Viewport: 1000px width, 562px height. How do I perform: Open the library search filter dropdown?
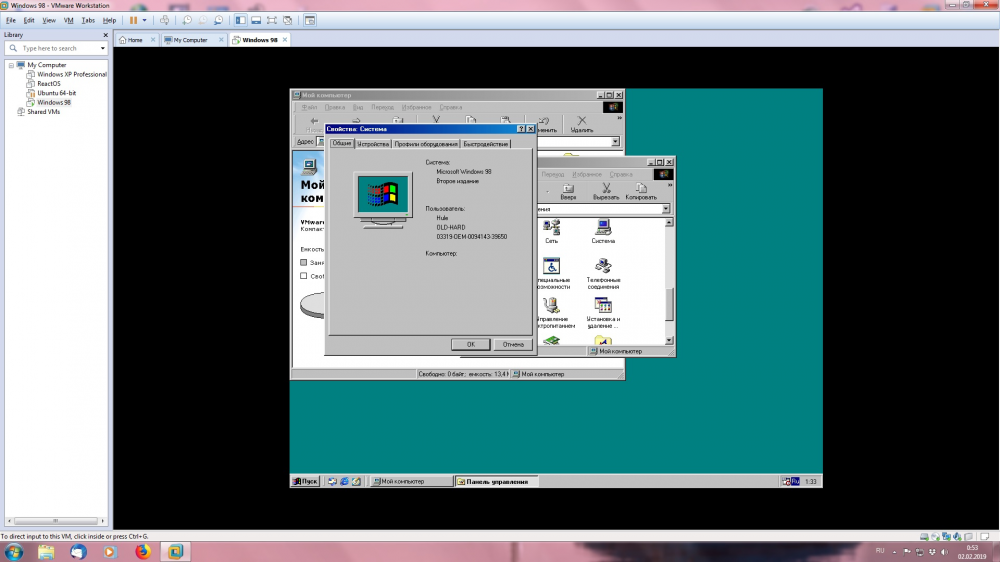(x=102, y=48)
